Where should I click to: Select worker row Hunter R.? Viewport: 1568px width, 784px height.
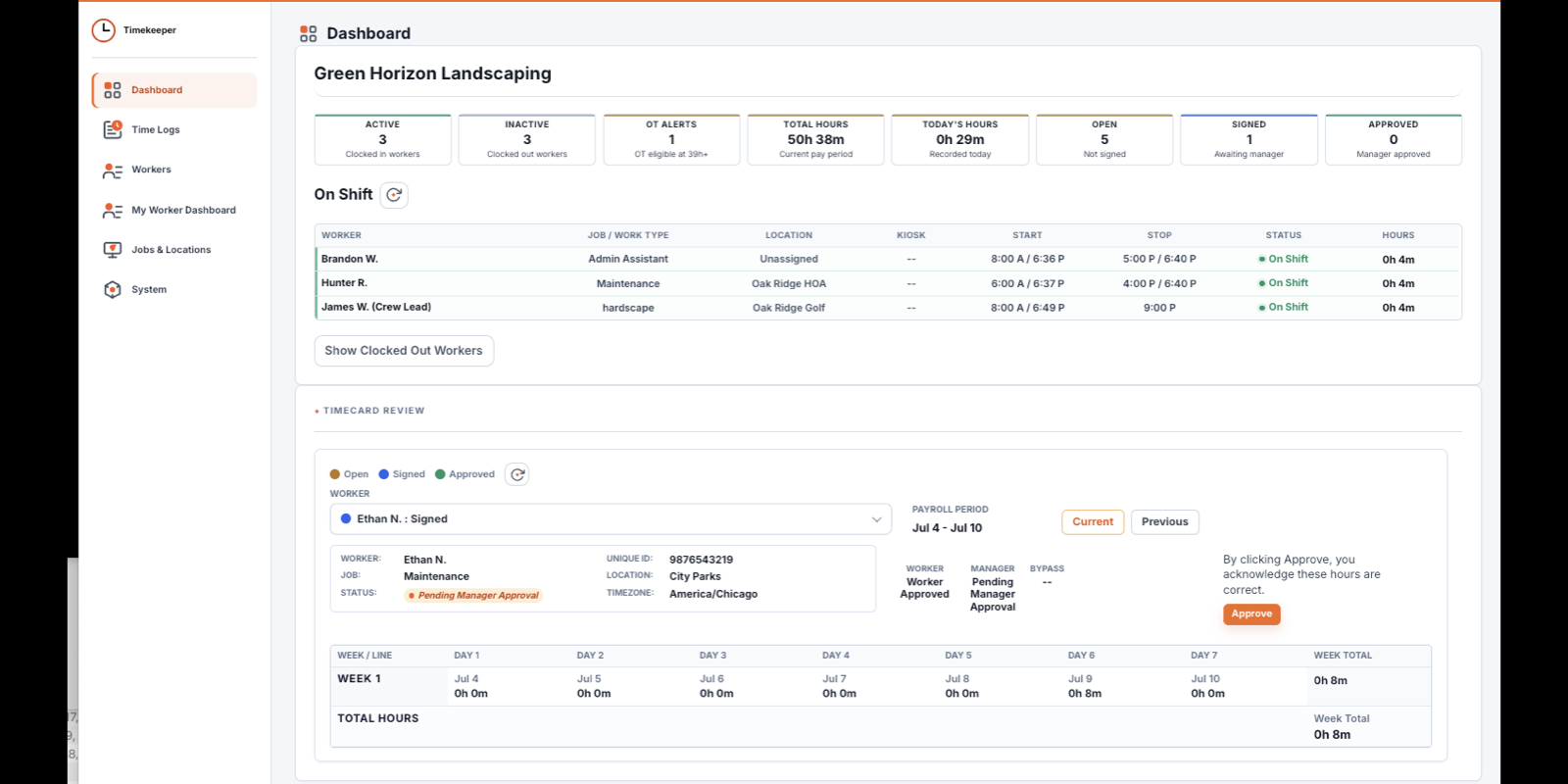[888, 283]
